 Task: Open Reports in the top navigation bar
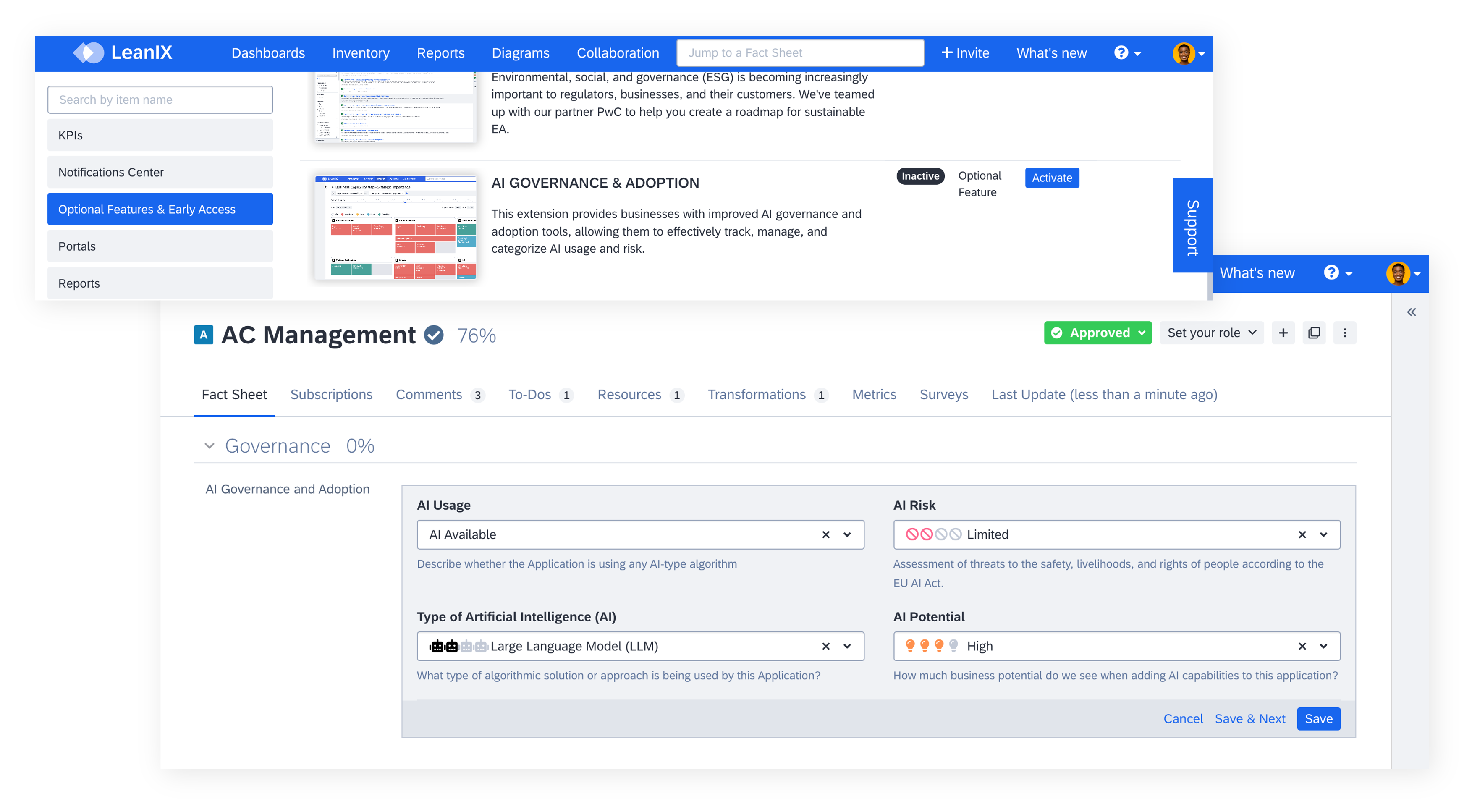pos(440,53)
